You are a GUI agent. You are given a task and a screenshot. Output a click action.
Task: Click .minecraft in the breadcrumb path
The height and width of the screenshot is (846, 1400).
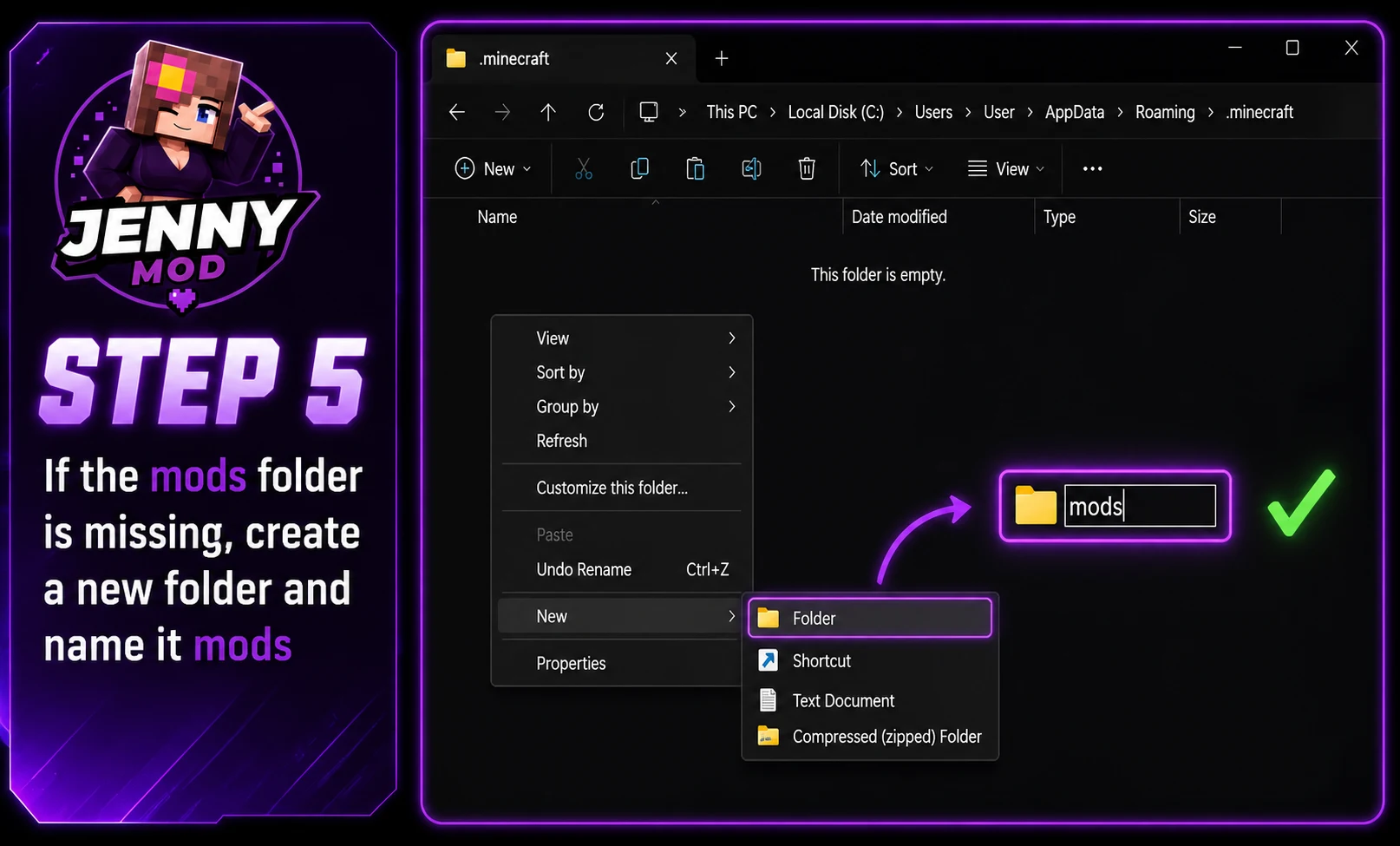(x=1259, y=112)
